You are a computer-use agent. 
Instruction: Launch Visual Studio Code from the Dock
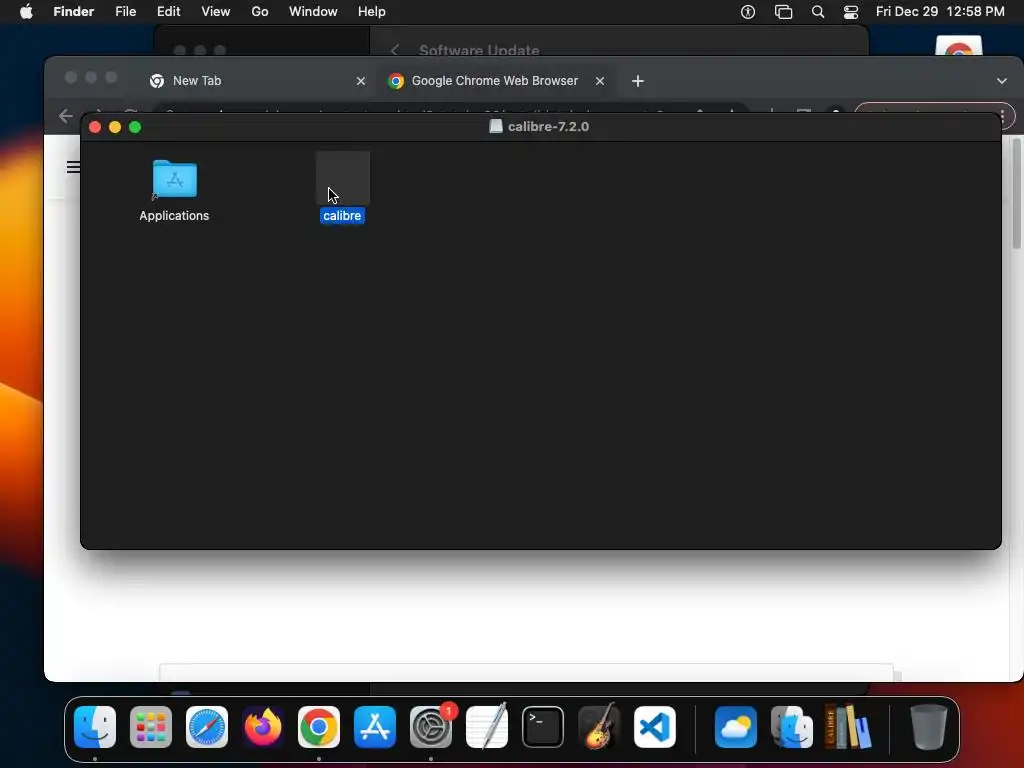[655, 727]
